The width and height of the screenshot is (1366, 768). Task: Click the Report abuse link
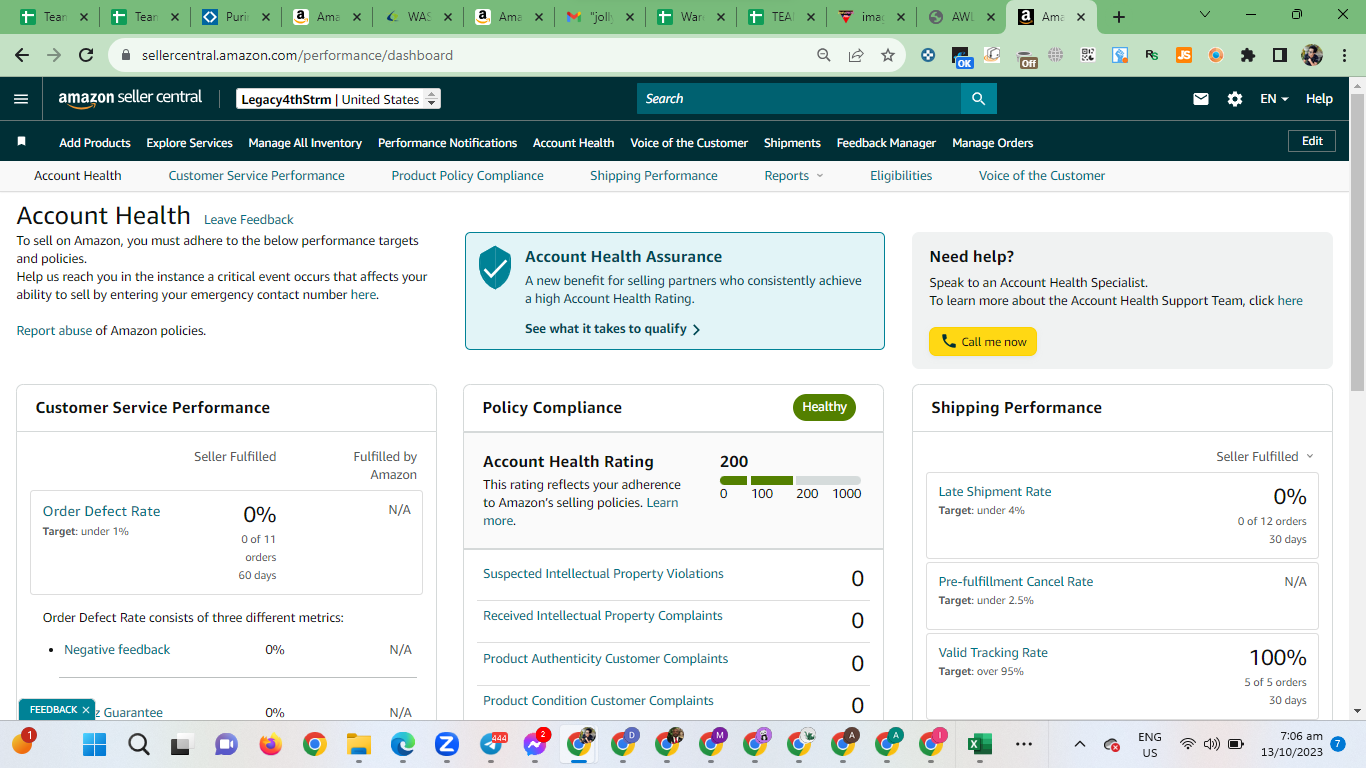54,331
